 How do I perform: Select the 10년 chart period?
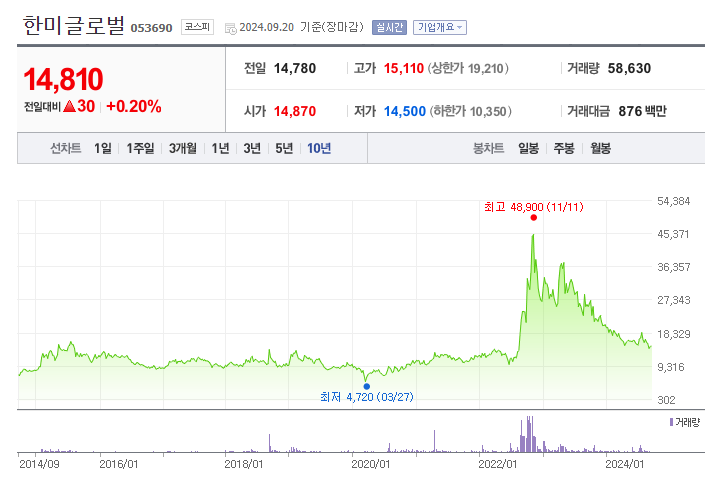click(319, 148)
